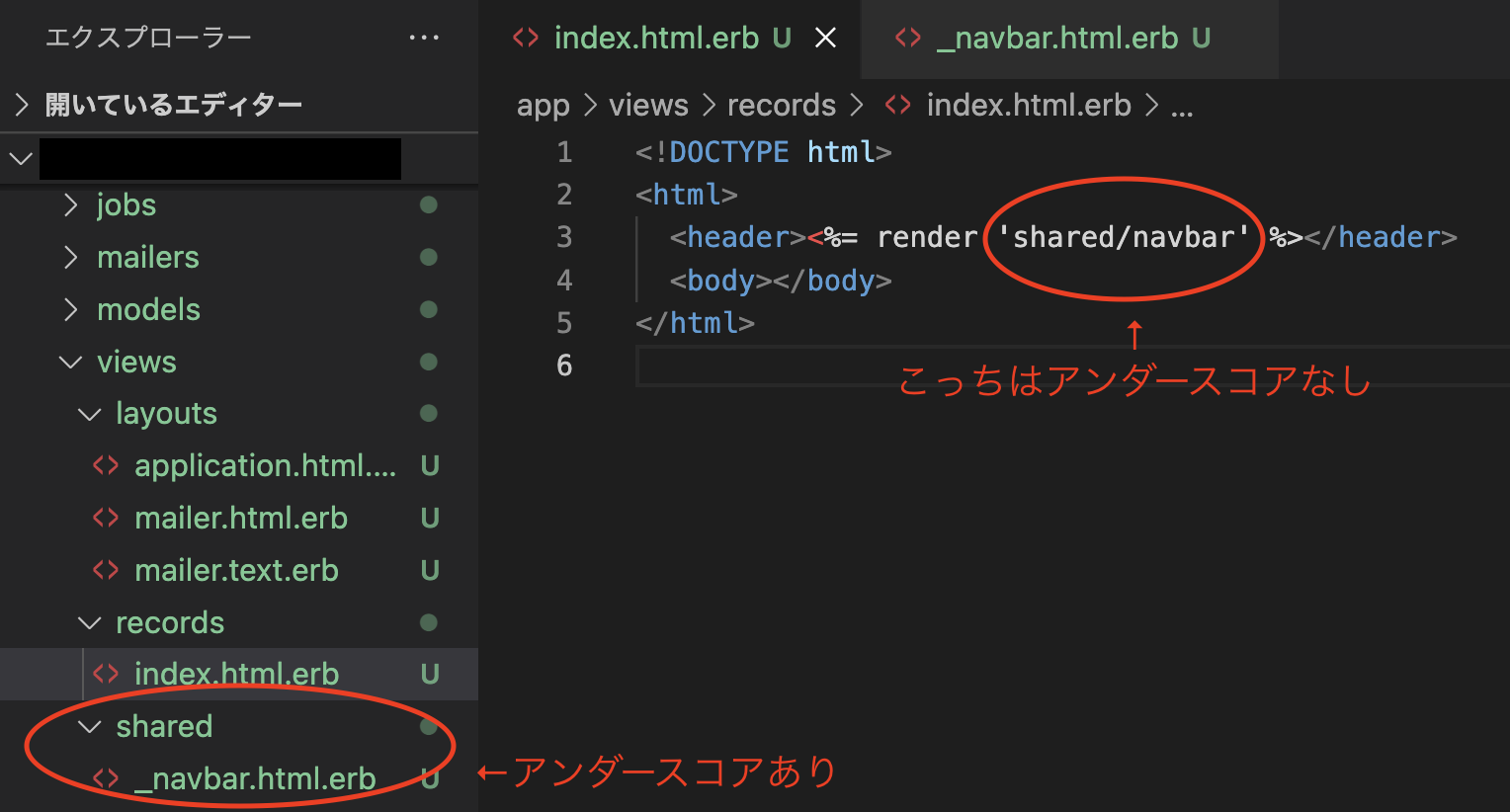
Task: Click the file icon of mailer.text.erb
Action: [x=106, y=570]
